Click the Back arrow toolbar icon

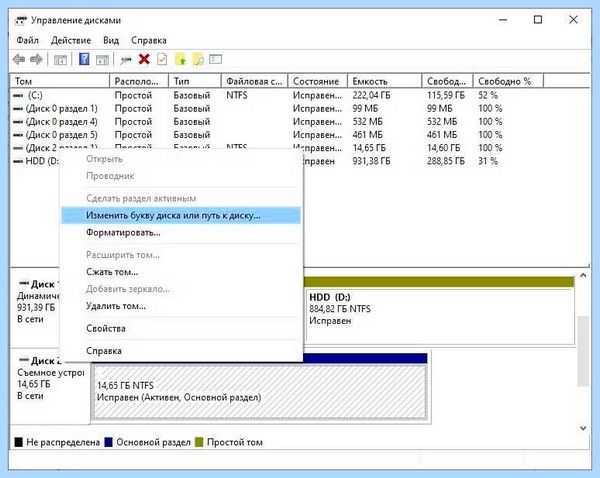[x=18, y=59]
